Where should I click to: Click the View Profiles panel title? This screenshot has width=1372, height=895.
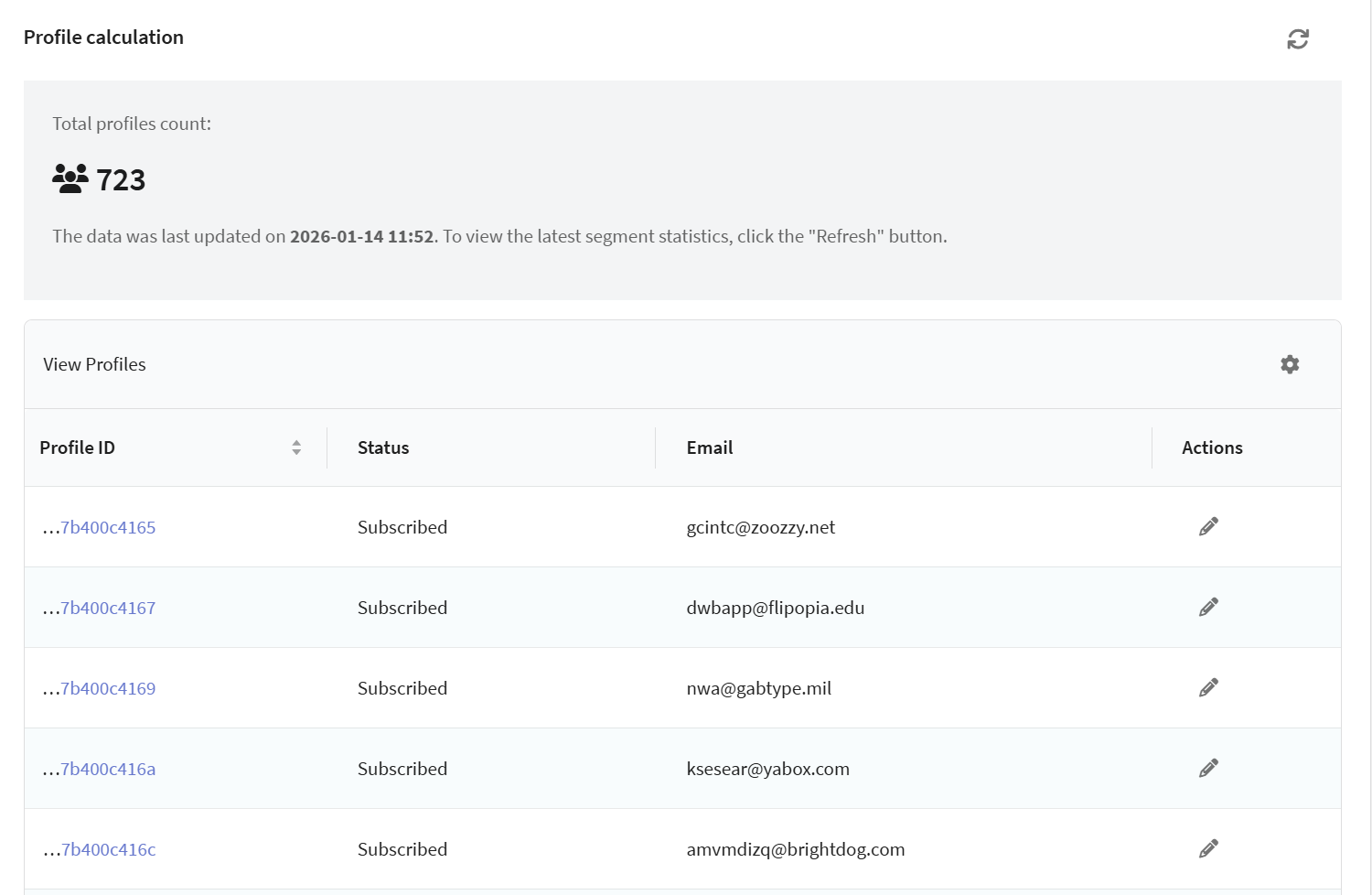pyautogui.click(x=94, y=364)
